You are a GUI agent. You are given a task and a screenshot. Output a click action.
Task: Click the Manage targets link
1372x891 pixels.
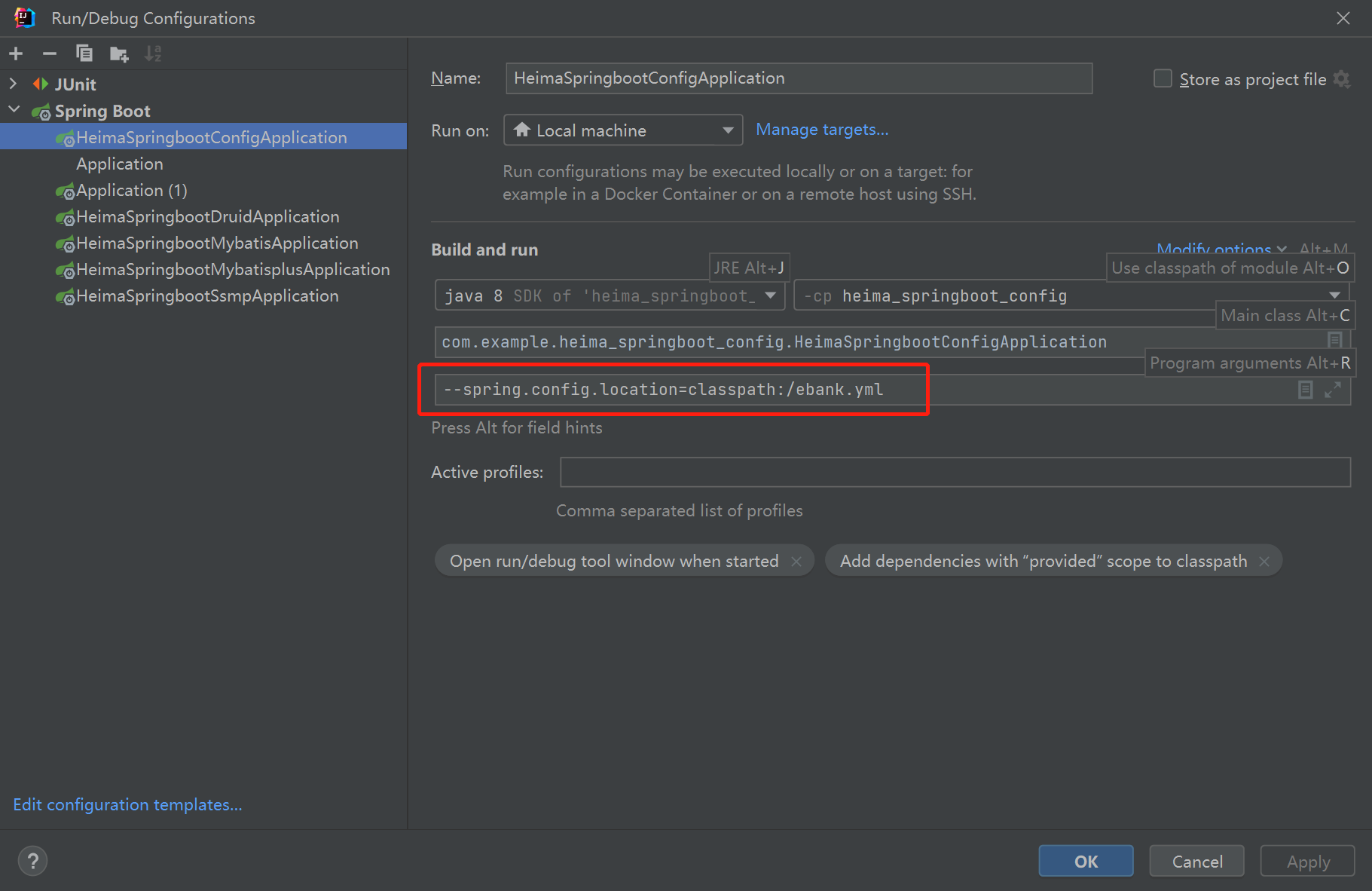pos(822,130)
